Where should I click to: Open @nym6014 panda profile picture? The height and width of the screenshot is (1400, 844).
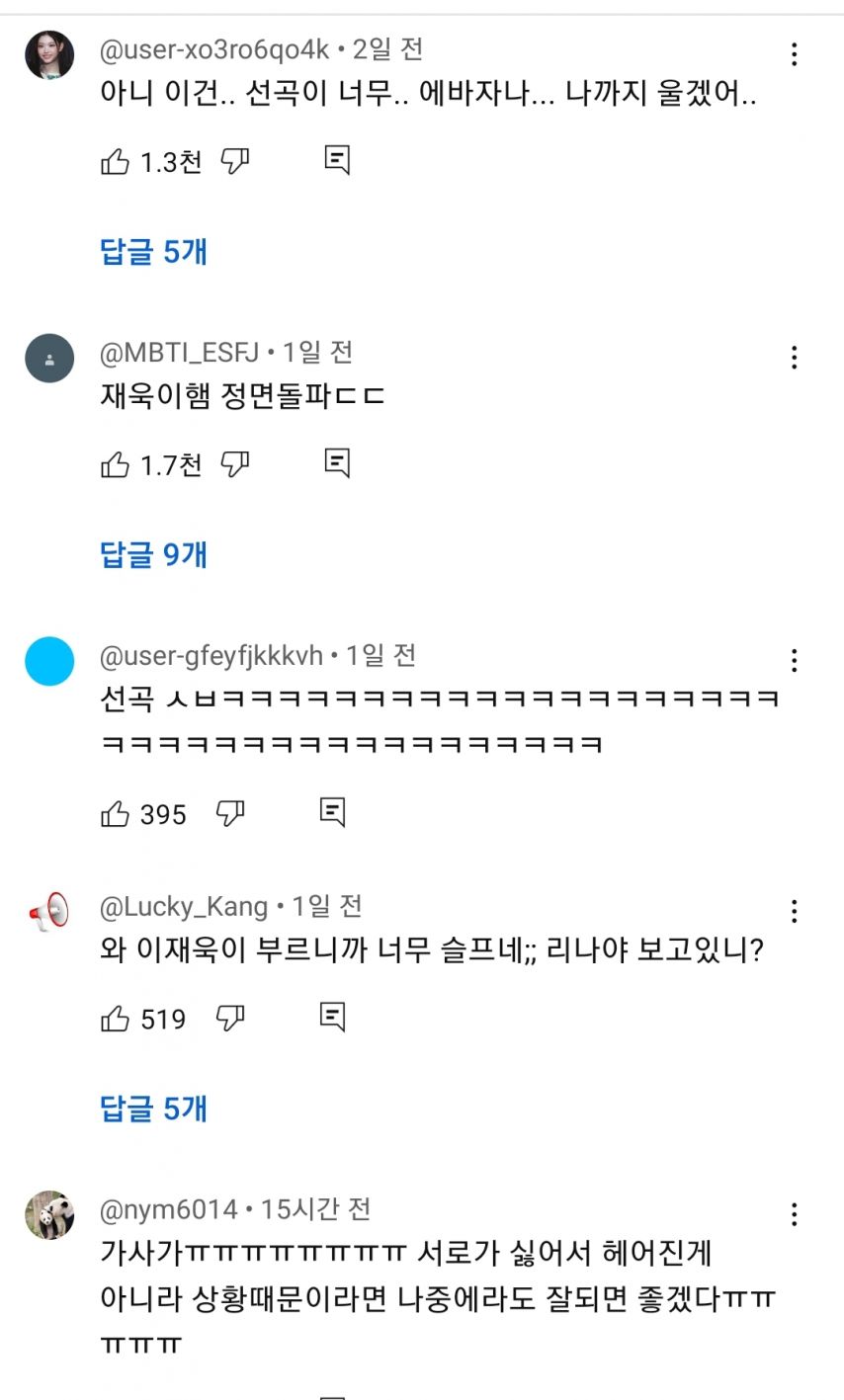pos(49,1215)
